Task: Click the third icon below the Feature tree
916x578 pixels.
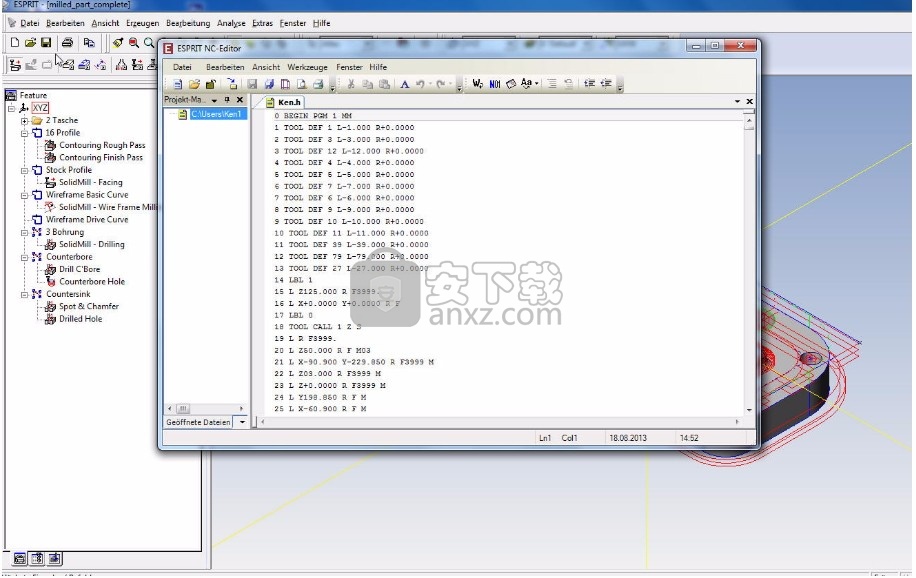Action: 55,559
